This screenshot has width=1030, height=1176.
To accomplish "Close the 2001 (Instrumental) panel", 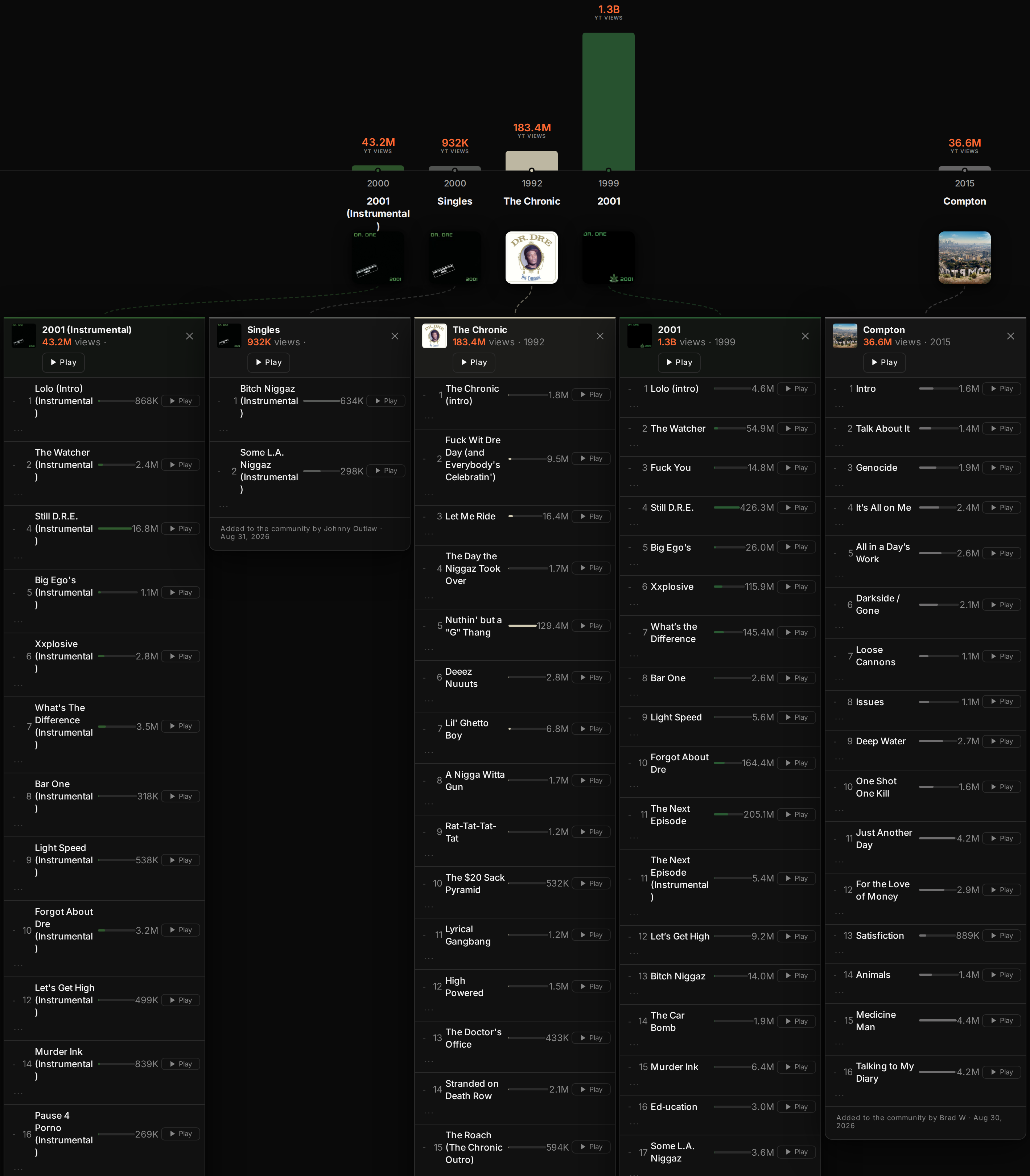I will [190, 336].
